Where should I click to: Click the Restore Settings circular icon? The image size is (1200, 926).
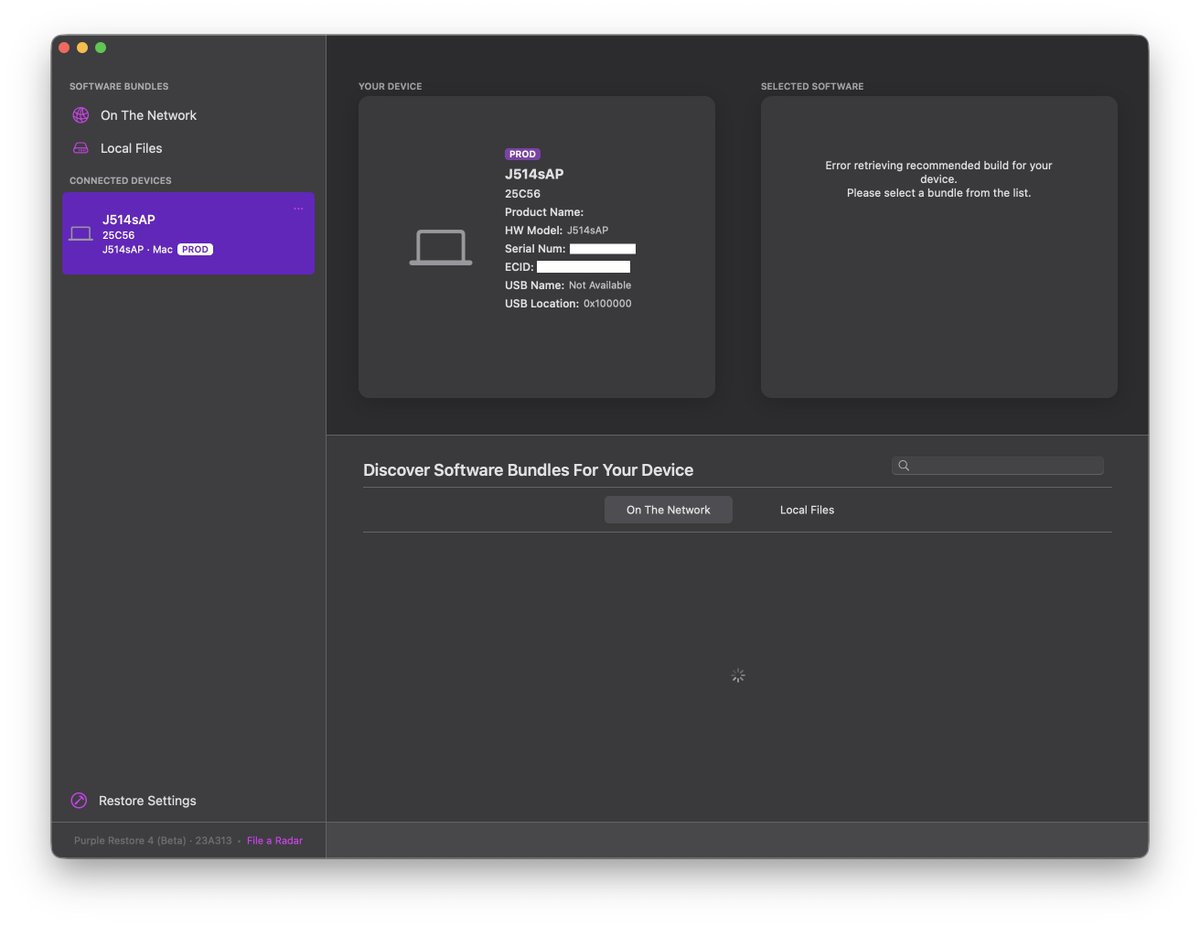(x=79, y=801)
